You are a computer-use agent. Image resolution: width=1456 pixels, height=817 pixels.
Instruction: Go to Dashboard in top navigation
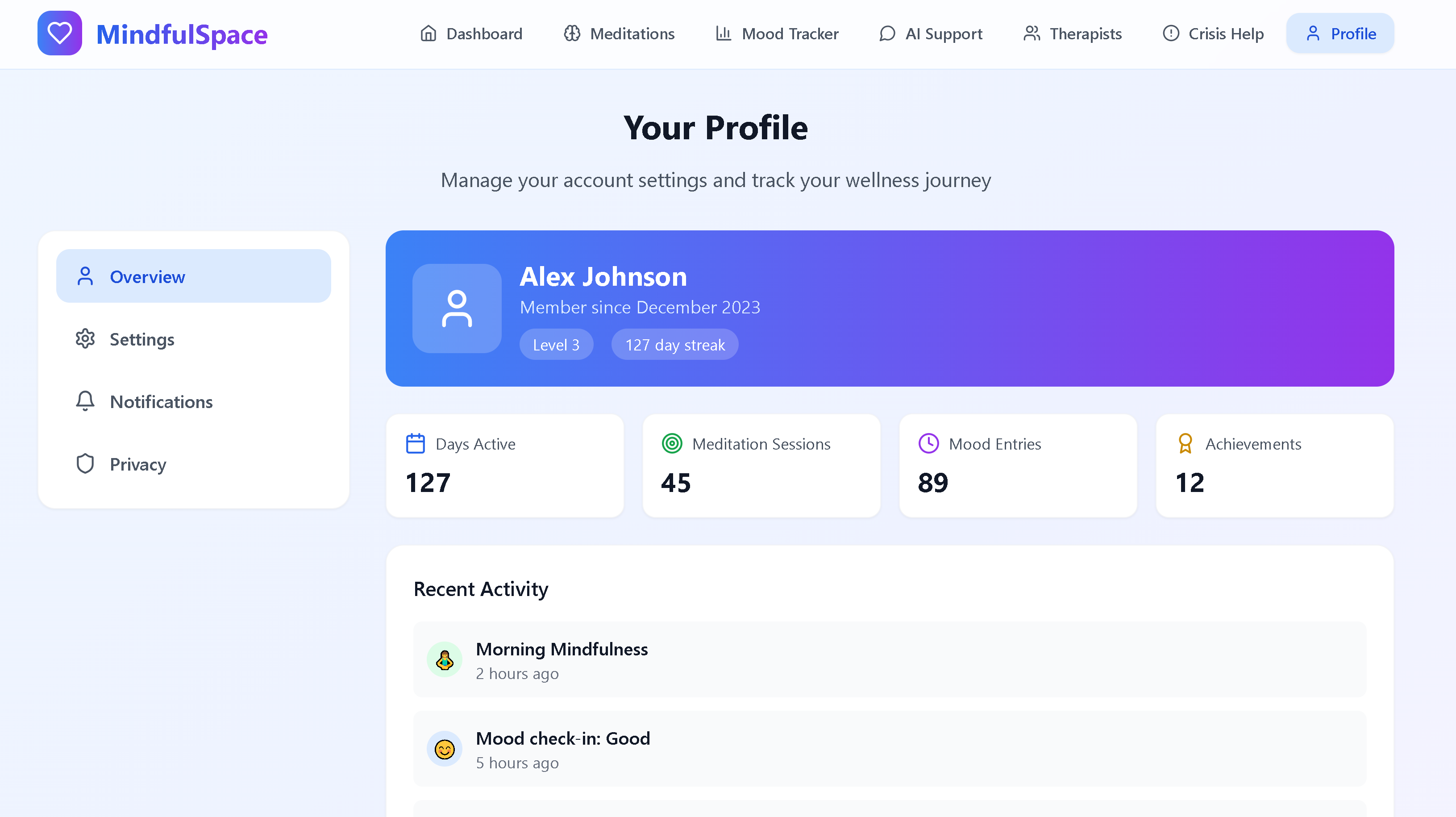[x=471, y=34]
